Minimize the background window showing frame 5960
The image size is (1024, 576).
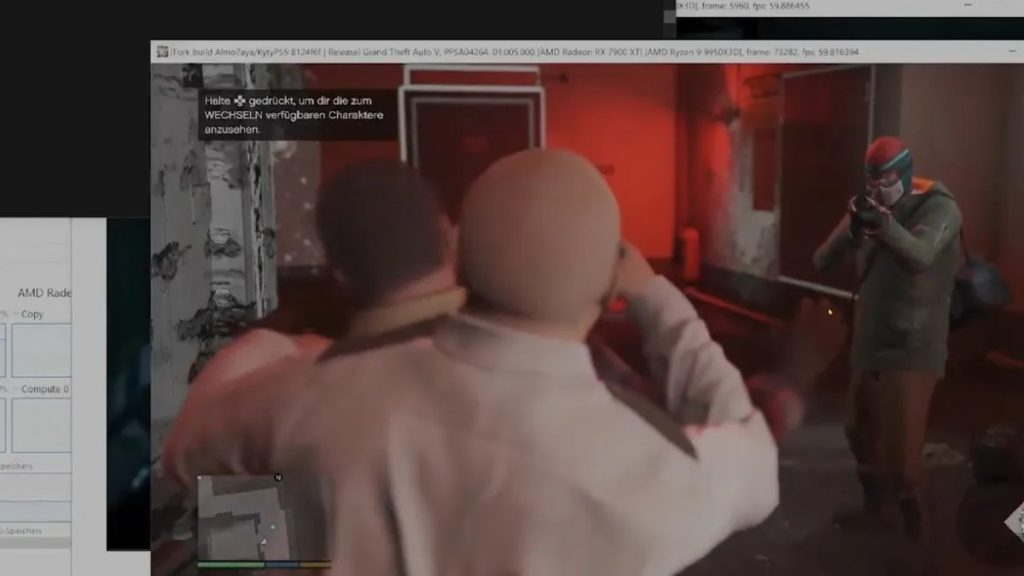tap(968, 5)
